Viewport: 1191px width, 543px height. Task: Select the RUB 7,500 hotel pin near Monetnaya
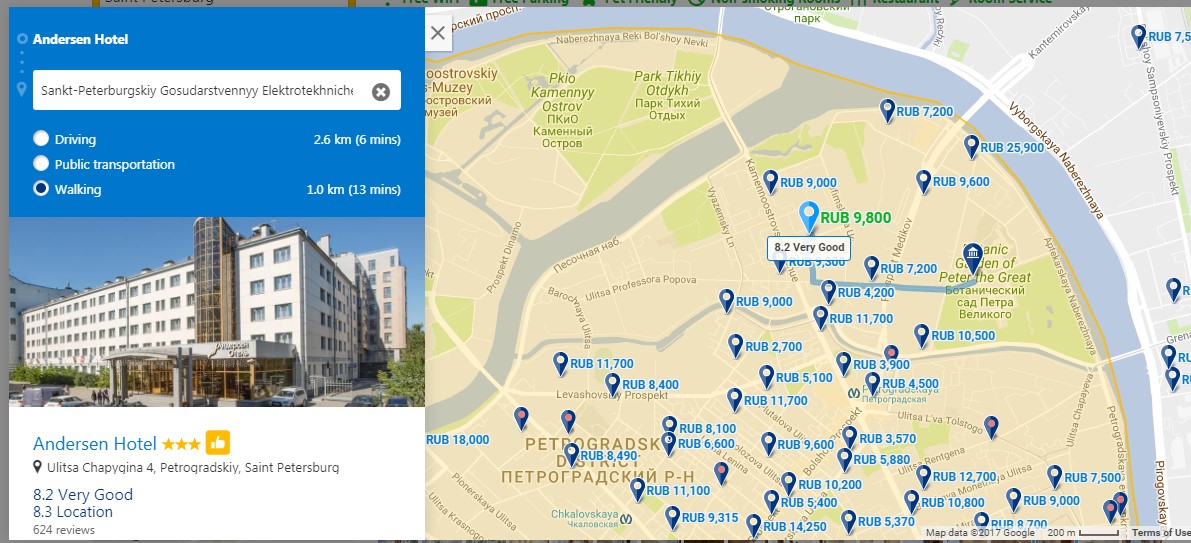click(x=1054, y=477)
